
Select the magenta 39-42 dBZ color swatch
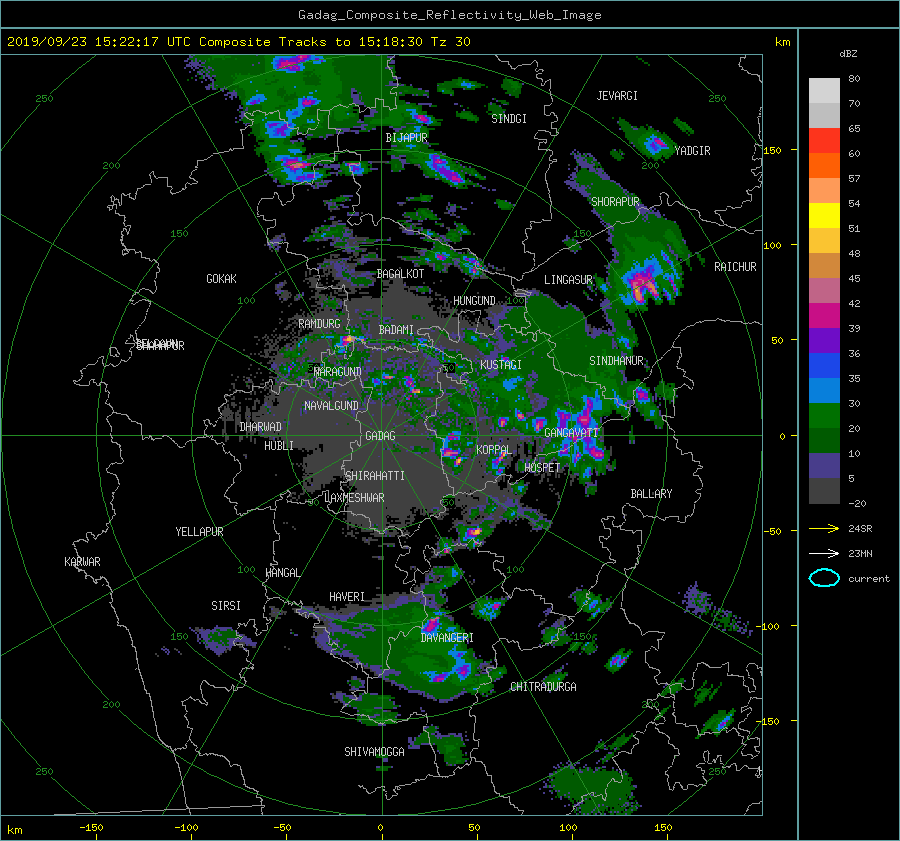(824, 315)
